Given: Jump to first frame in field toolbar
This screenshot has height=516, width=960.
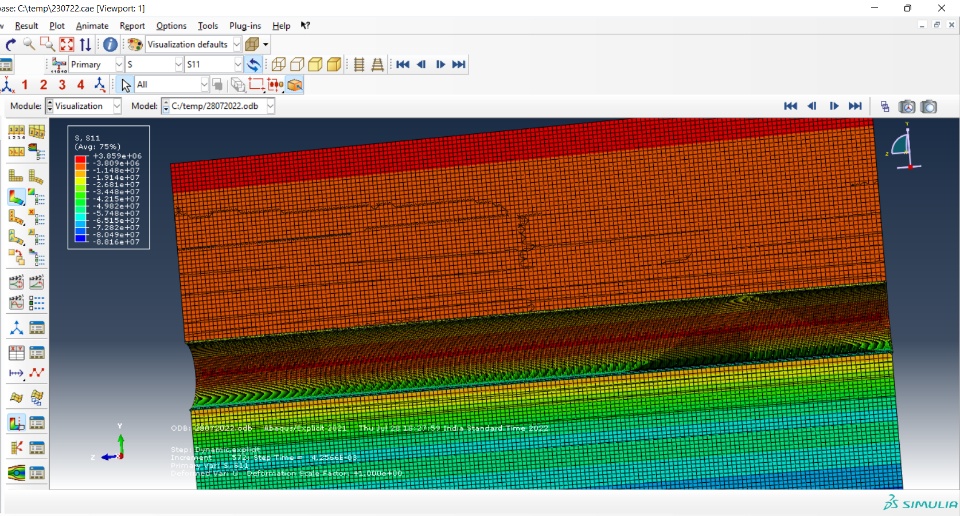Looking at the screenshot, I should [x=402, y=64].
